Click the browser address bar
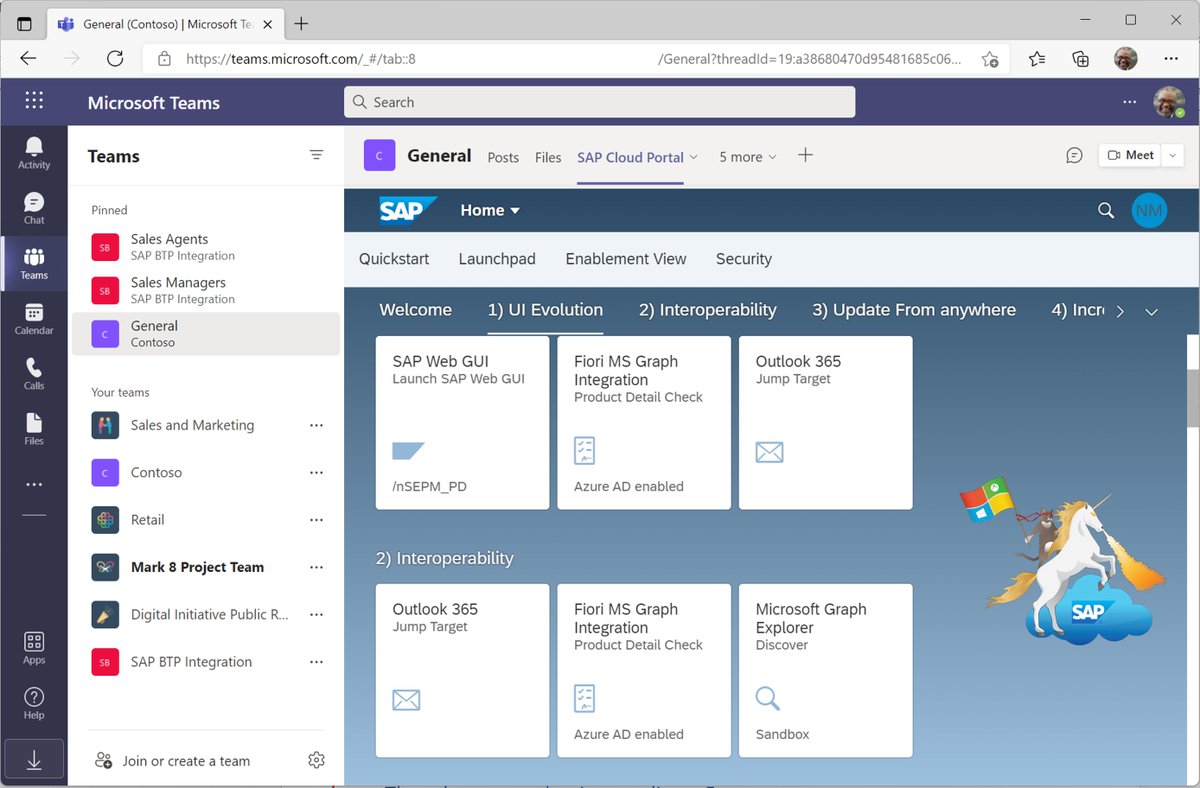This screenshot has width=1200, height=788. (x=575, y=59)
